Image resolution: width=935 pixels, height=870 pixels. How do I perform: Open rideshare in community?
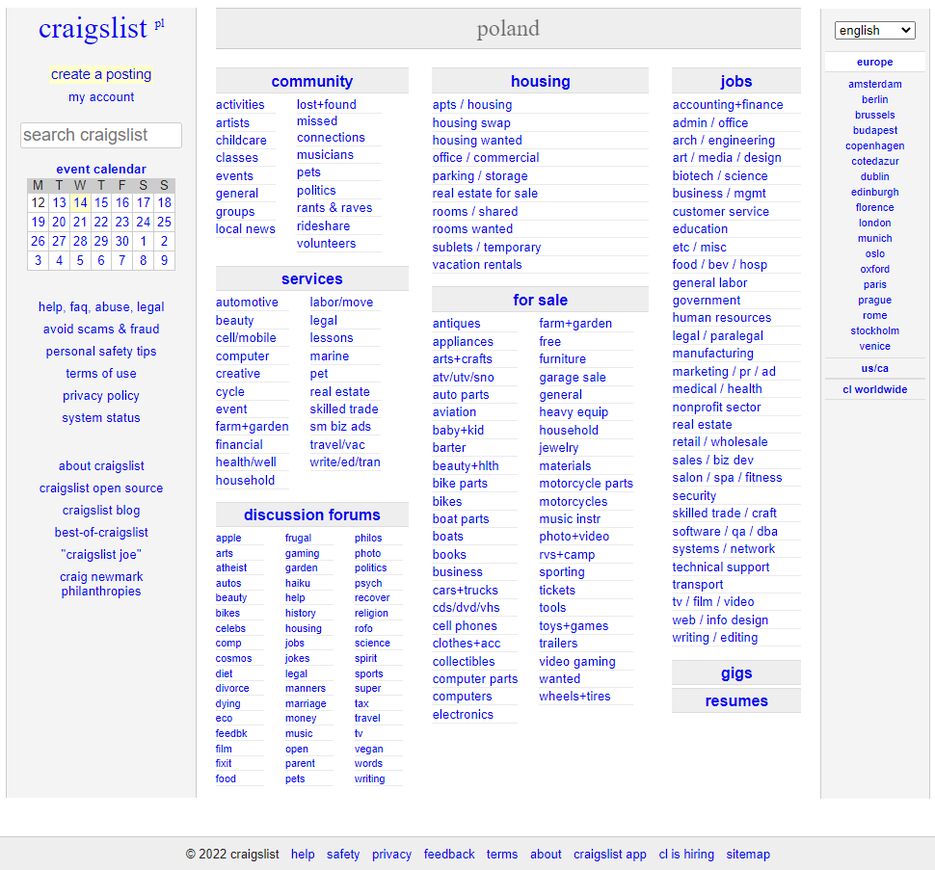tap(323, 226)
